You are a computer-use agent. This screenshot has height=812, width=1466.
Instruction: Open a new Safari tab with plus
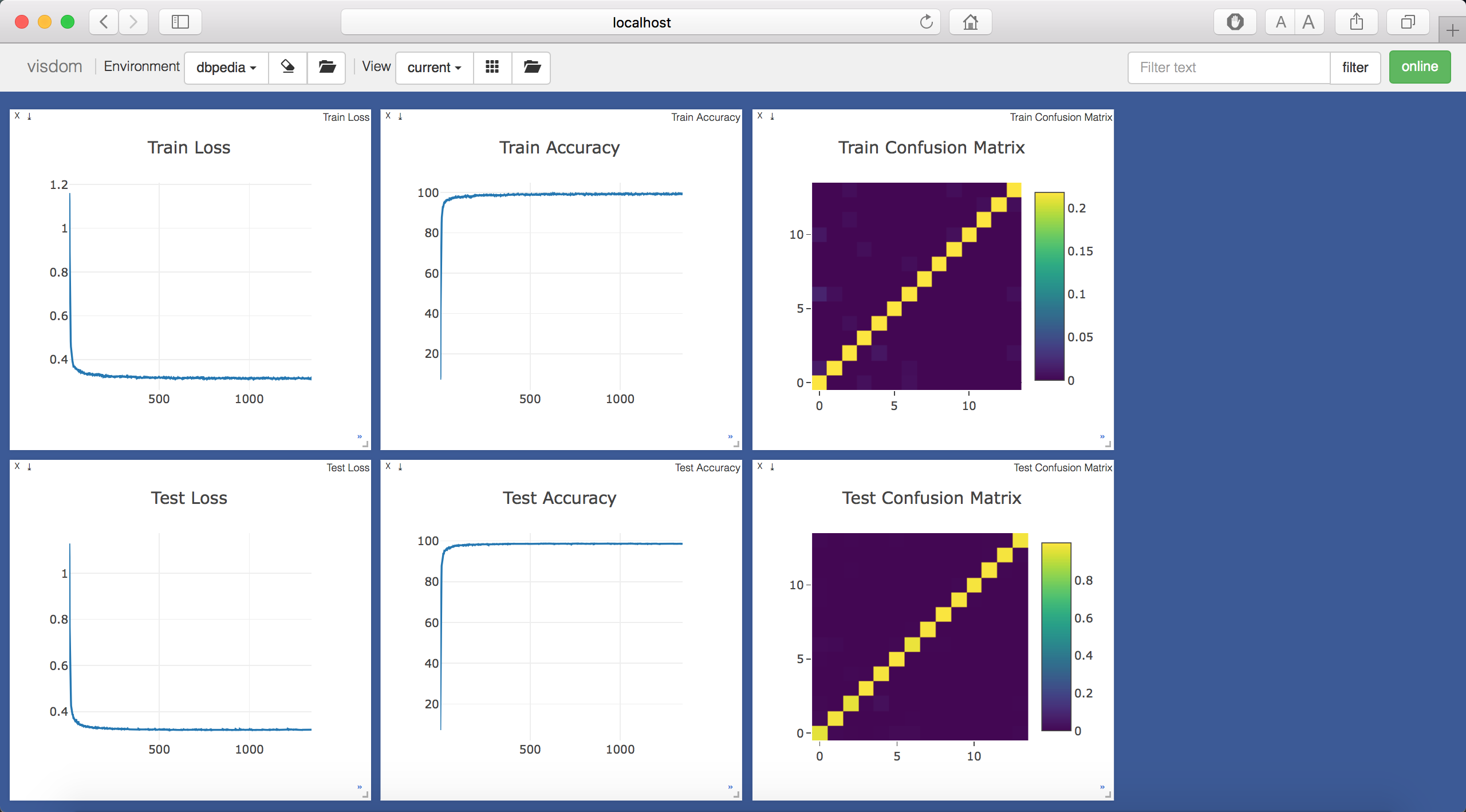1452,30
